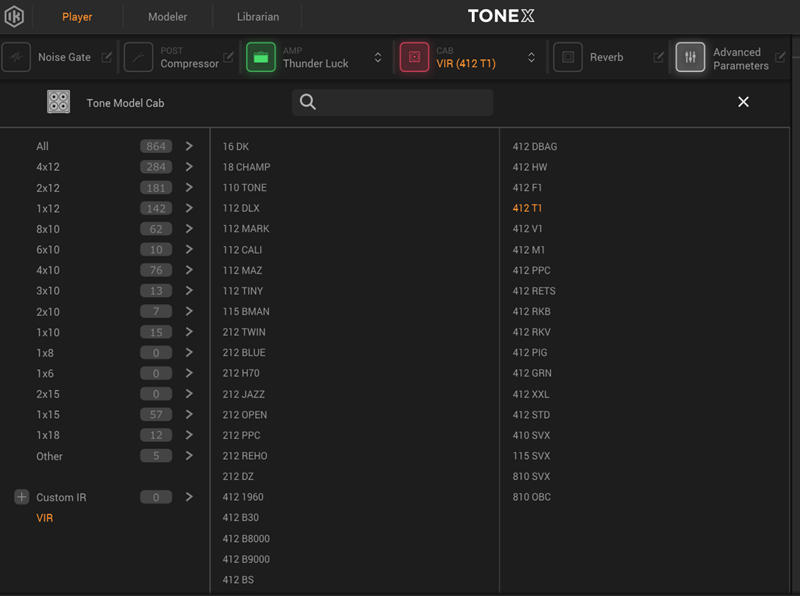Open the Reverb edit icon

pyautogui.click(x=659, y=57)
